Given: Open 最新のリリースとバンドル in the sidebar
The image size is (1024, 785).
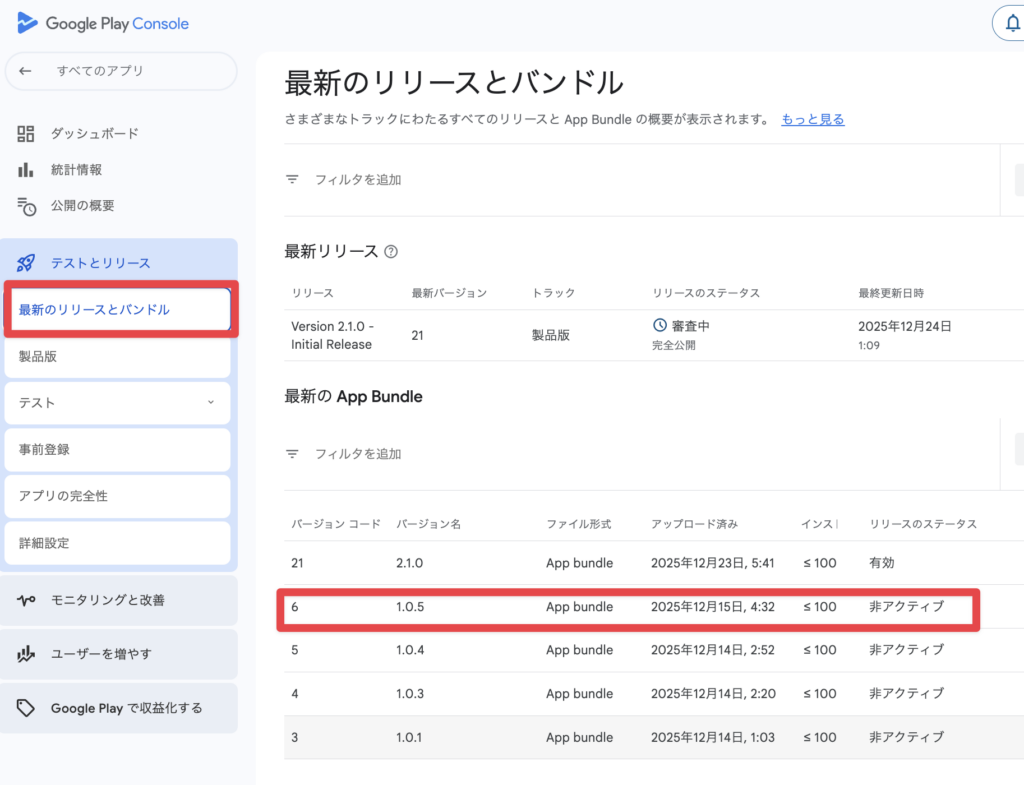Looking at the screenshot, I should (118, 310).
